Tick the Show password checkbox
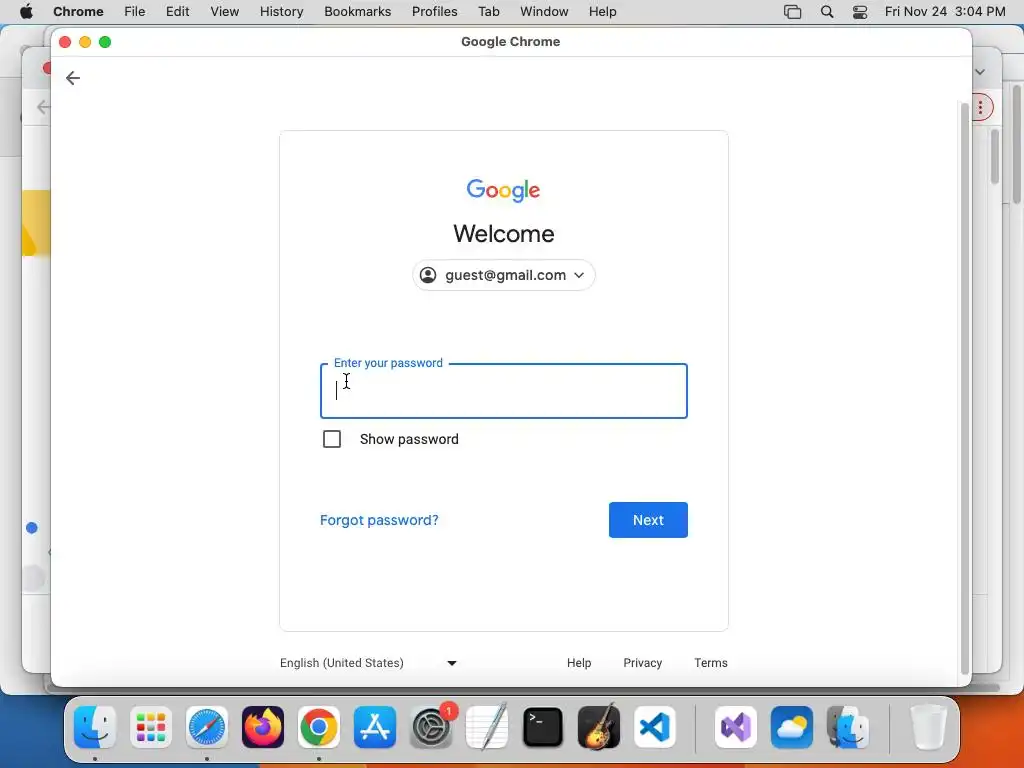The height and width of the screenshot is (768, 1024). (332, 439)
